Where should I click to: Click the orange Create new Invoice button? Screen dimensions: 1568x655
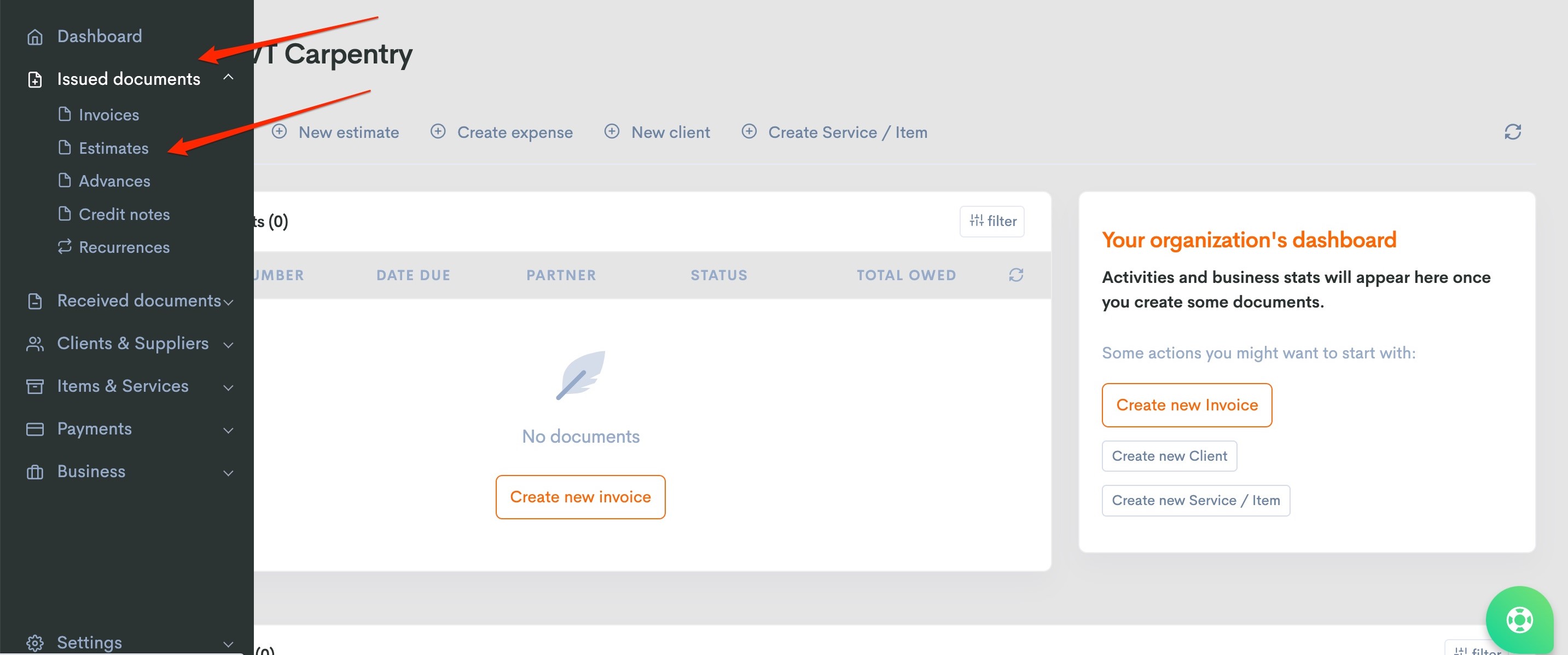click(x=1187, y=405)
